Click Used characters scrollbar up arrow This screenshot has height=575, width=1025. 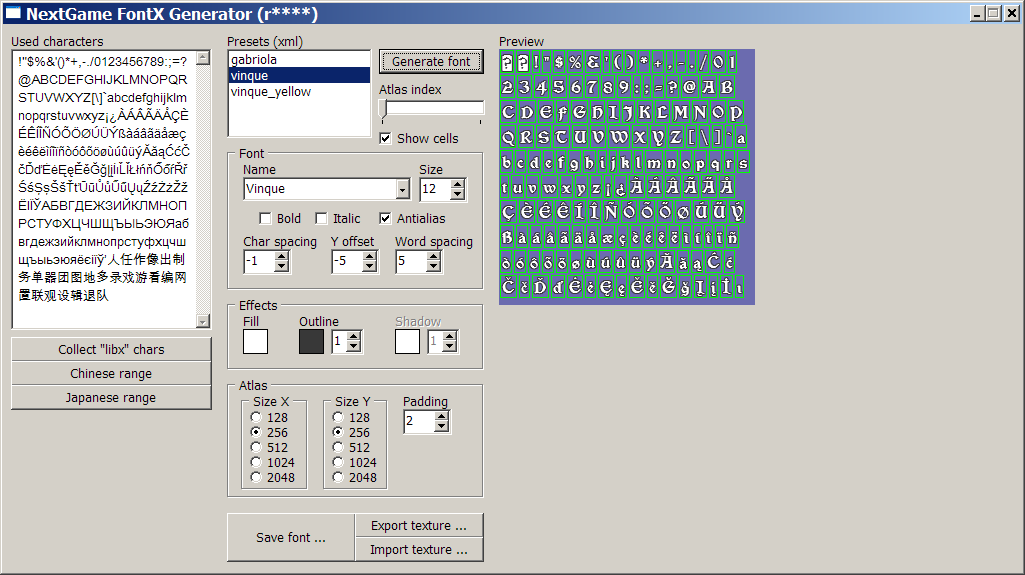tap(203, 58)
